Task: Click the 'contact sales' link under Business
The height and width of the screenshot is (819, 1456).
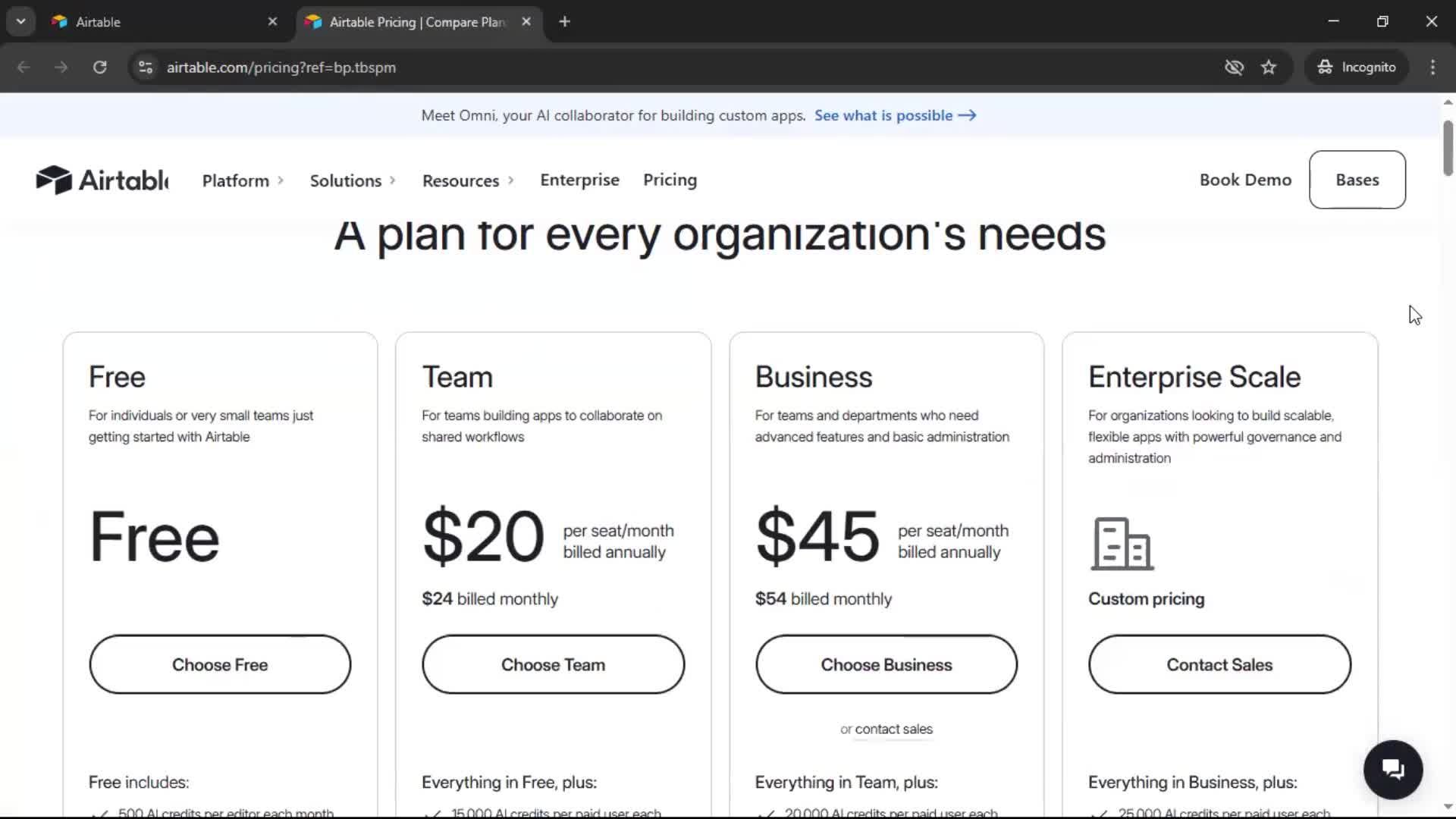Action: [894, 729]
